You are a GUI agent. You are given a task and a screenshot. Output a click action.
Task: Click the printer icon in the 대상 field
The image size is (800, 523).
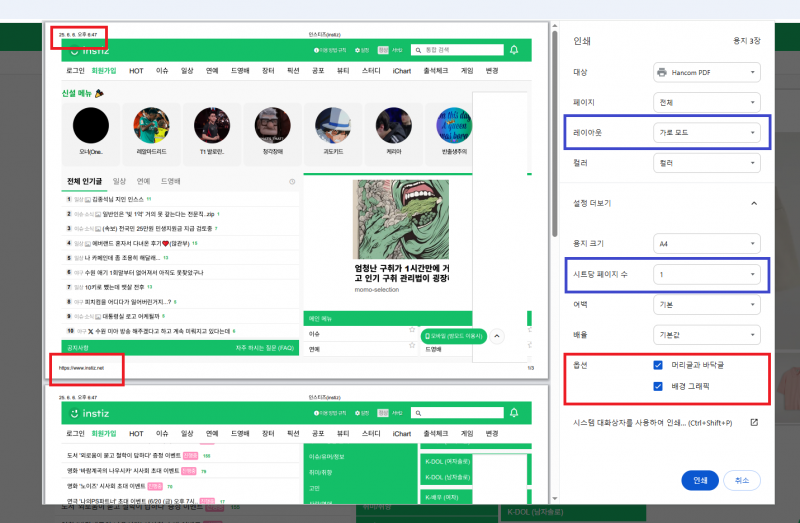(x=662, y=72)
